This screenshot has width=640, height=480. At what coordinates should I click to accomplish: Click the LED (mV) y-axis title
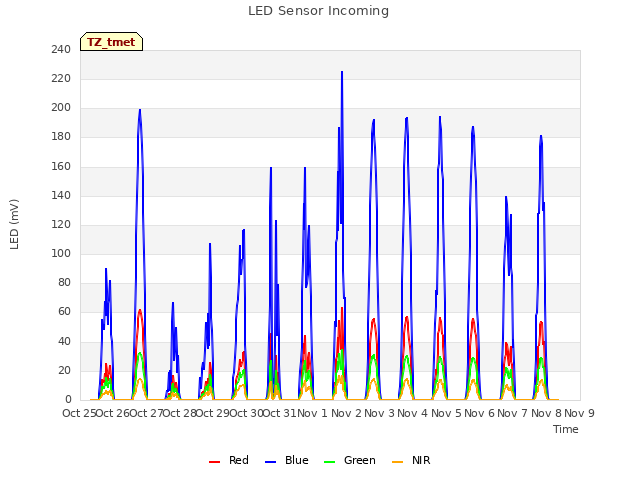point(14,224)
